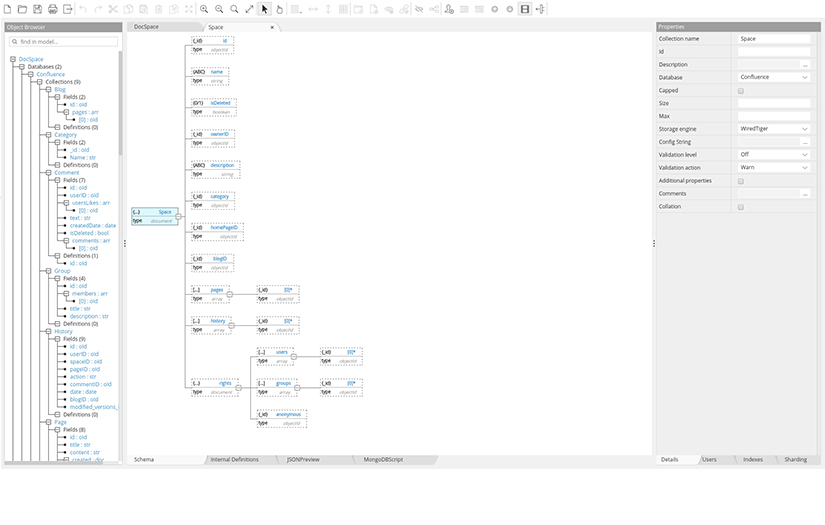Select the homePageID field in diagram
This screenshot has height=525, width=825.
(x=217, y=232)
